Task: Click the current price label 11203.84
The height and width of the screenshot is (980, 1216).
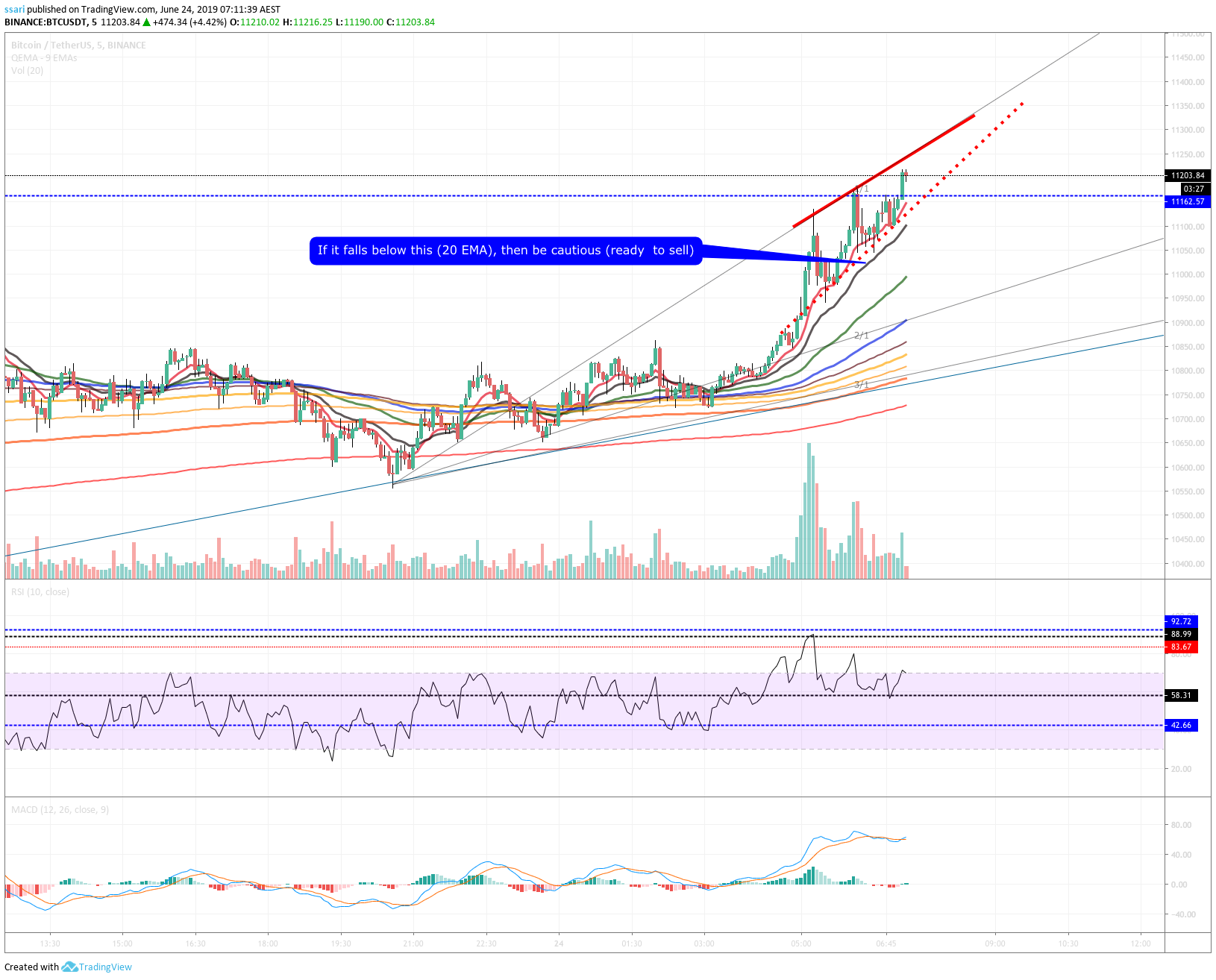Action: 1188,176
